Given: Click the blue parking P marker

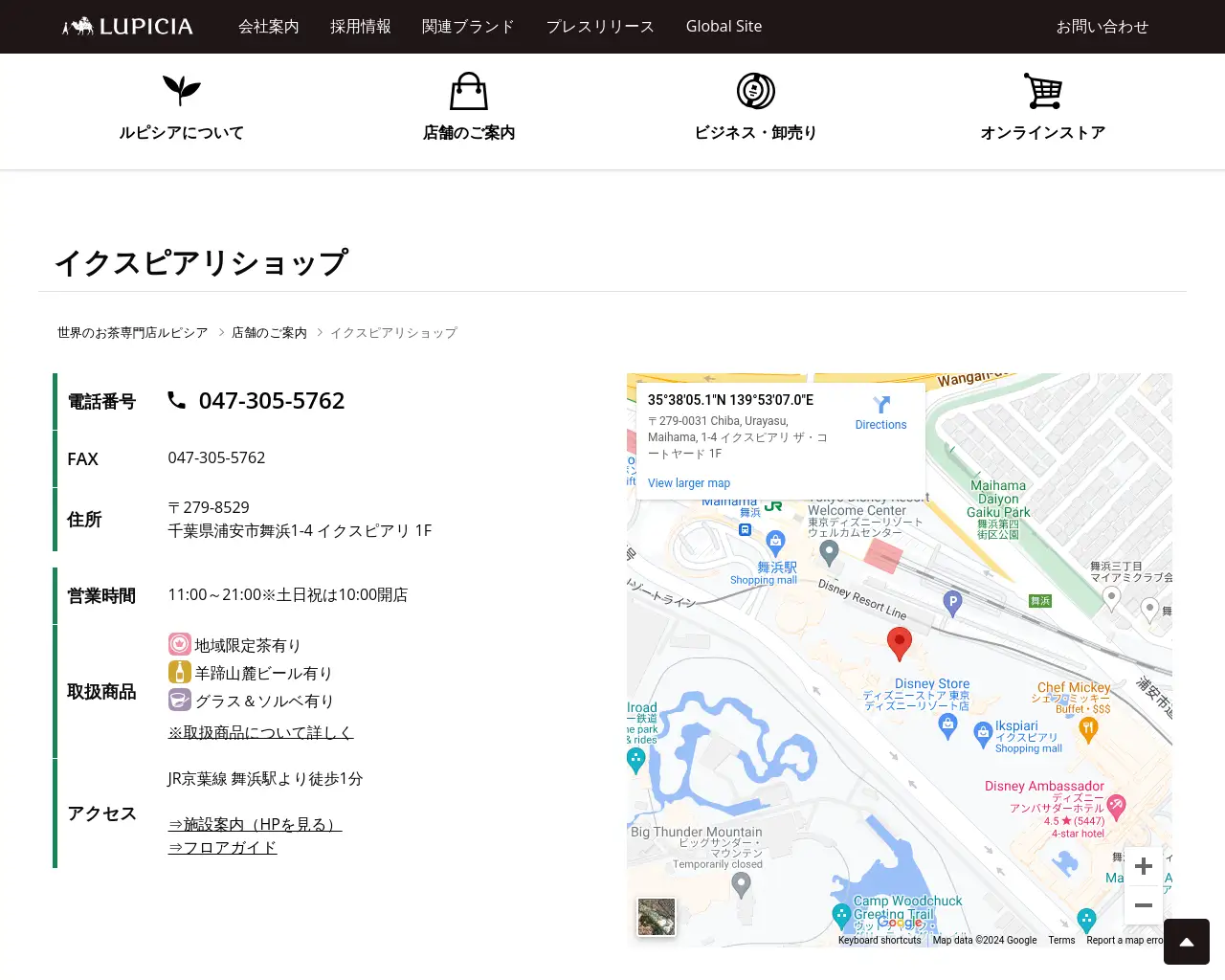Looking at the screenshot, I should 952,602.
